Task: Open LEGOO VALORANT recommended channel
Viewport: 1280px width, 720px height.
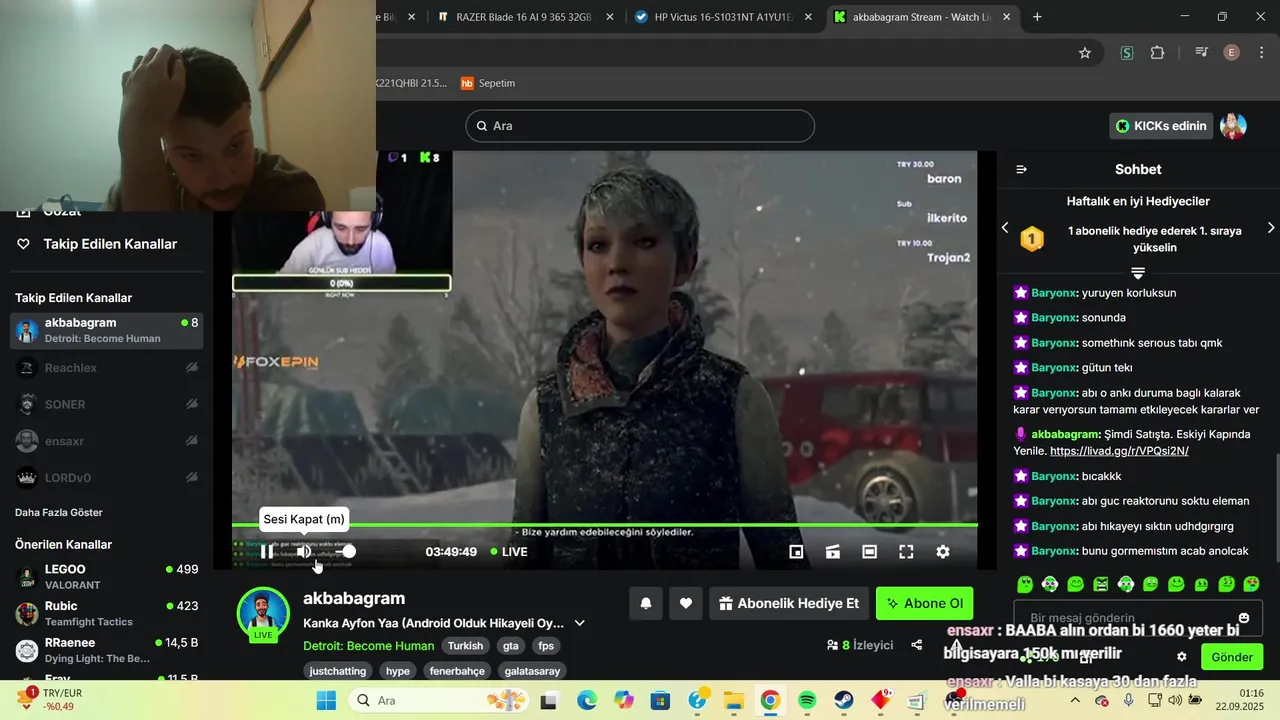Action: pos(107,577)
